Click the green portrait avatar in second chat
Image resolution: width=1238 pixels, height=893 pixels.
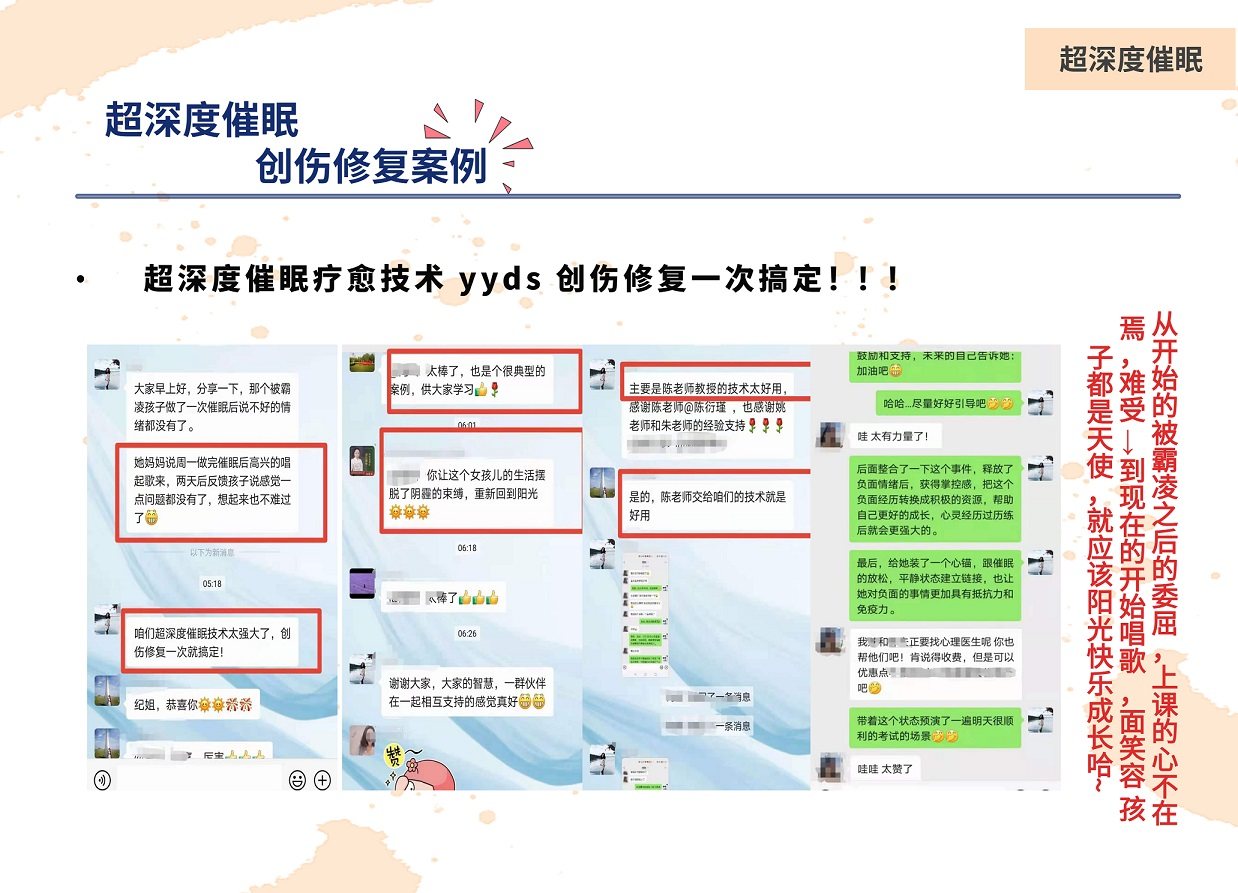[x=362, y=464]
